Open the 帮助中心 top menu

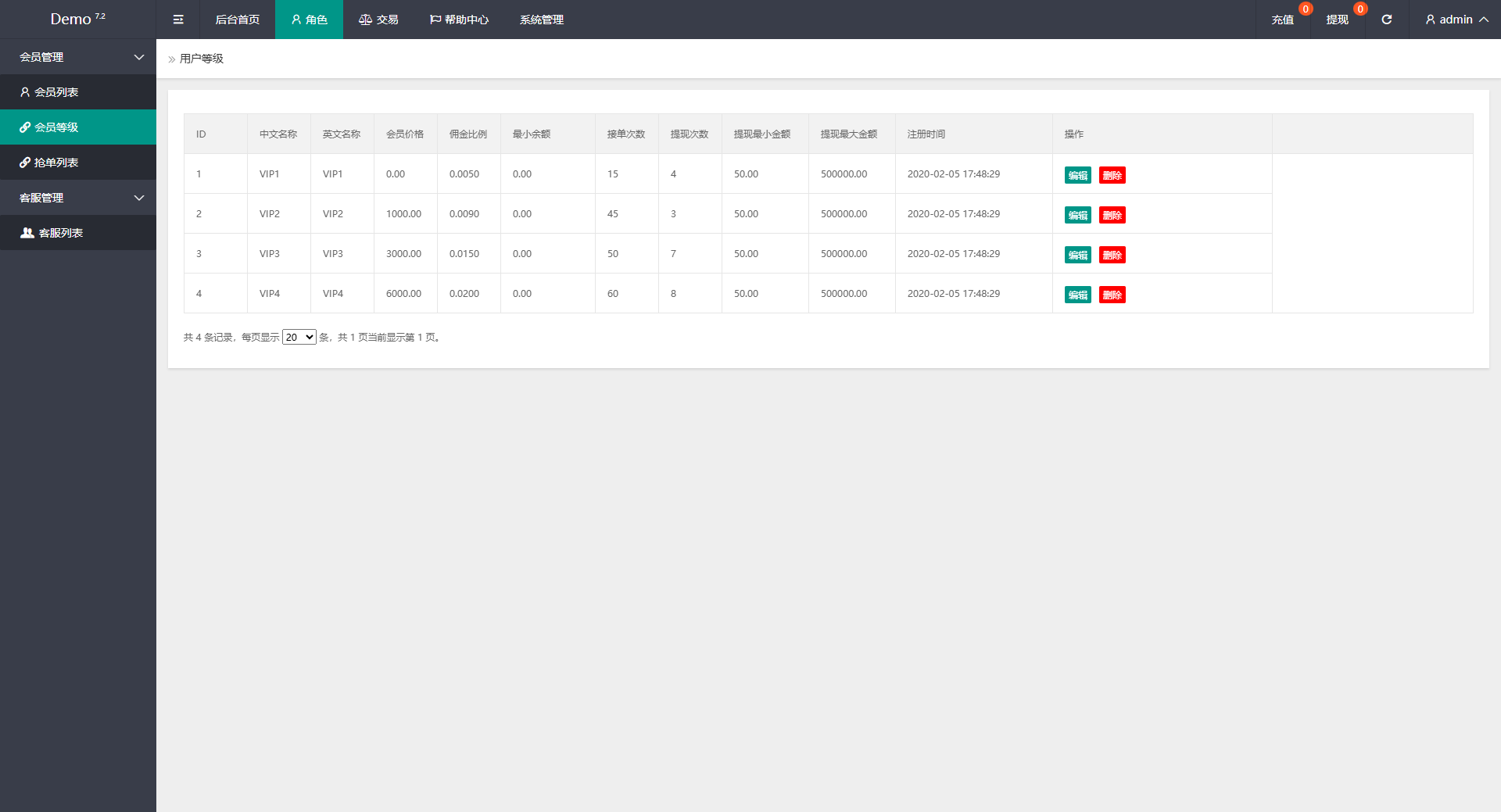point(459,20)
